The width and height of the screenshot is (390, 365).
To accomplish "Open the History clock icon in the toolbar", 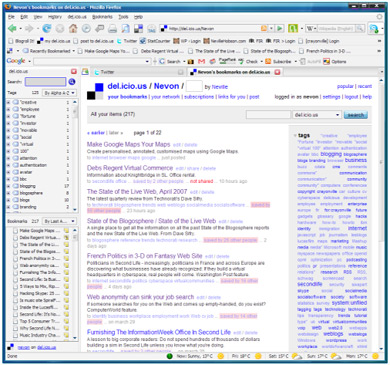I will [x=86, y=29].
